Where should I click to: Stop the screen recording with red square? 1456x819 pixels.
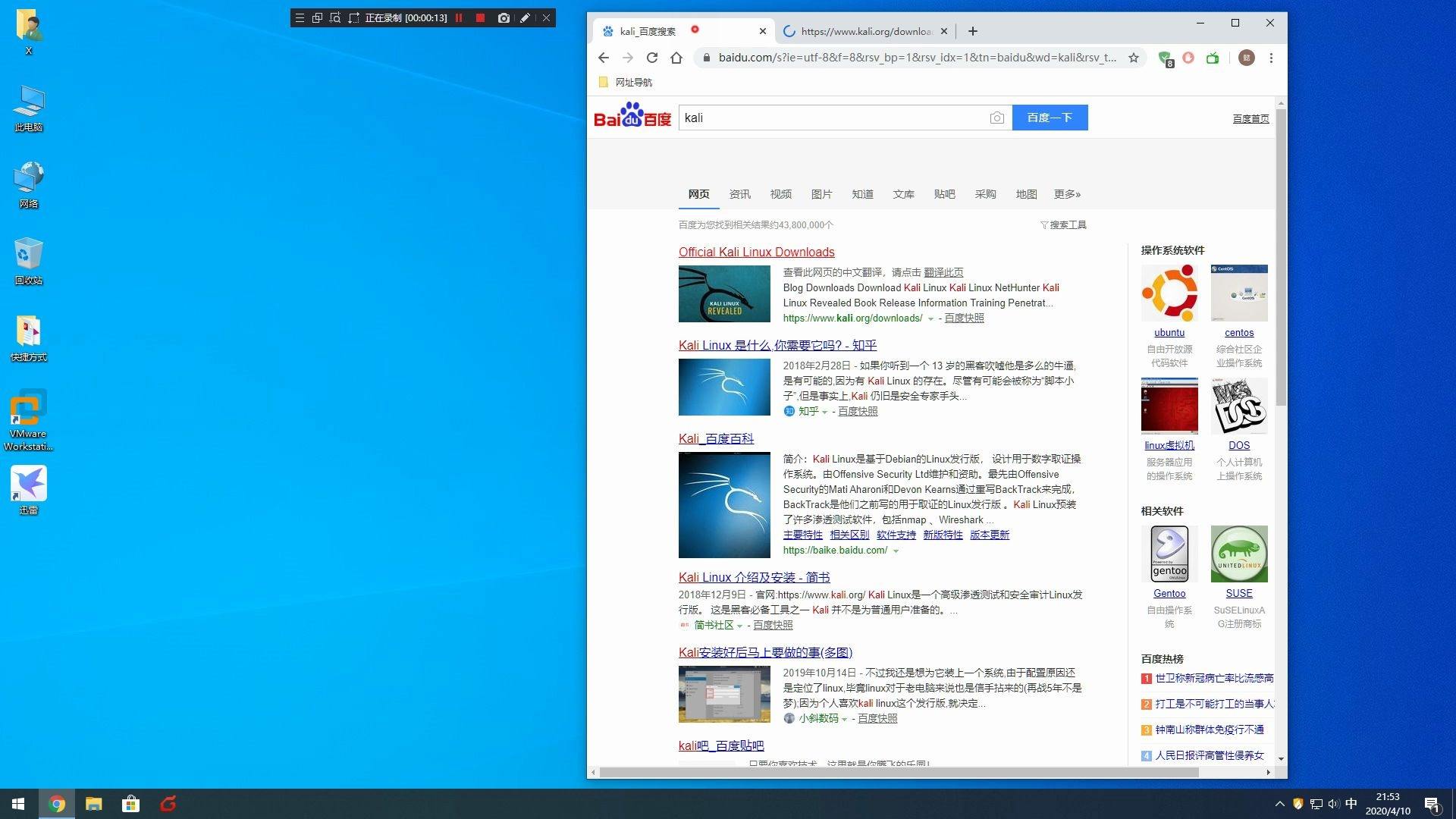coord(480,17)
